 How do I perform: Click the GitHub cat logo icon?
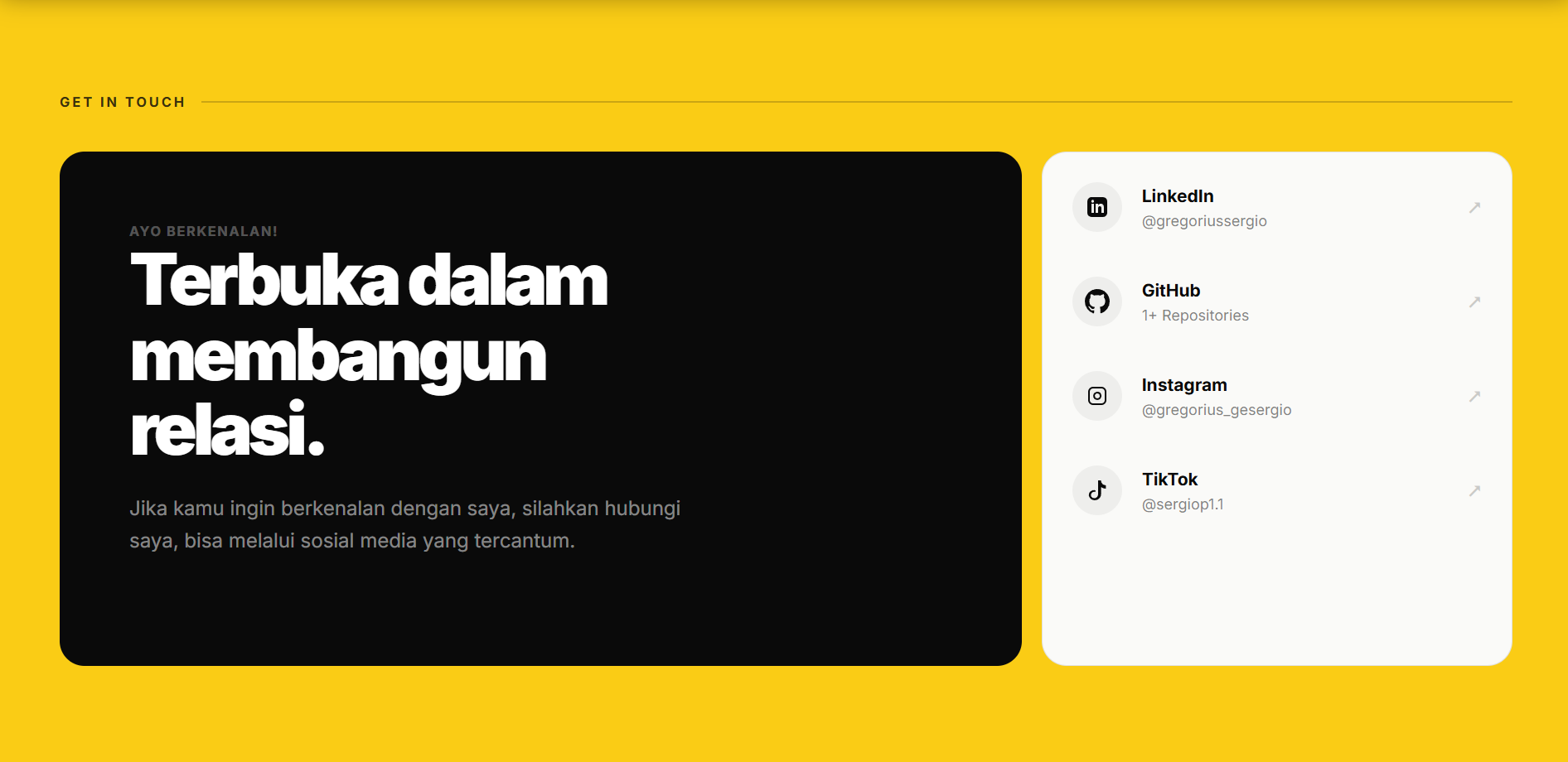1096,301
